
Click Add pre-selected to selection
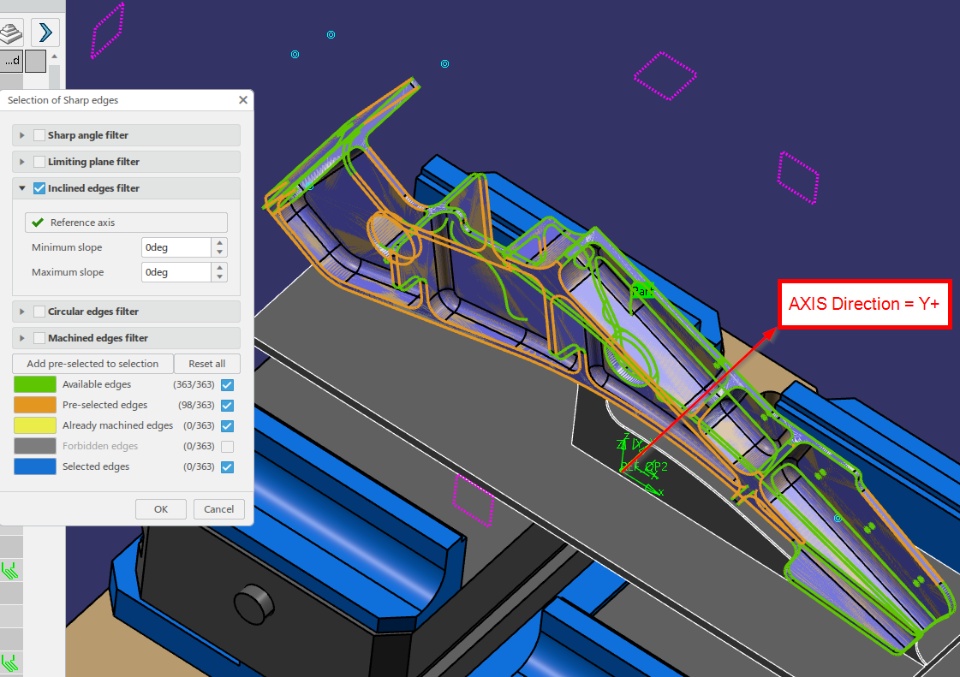[92, 364]
